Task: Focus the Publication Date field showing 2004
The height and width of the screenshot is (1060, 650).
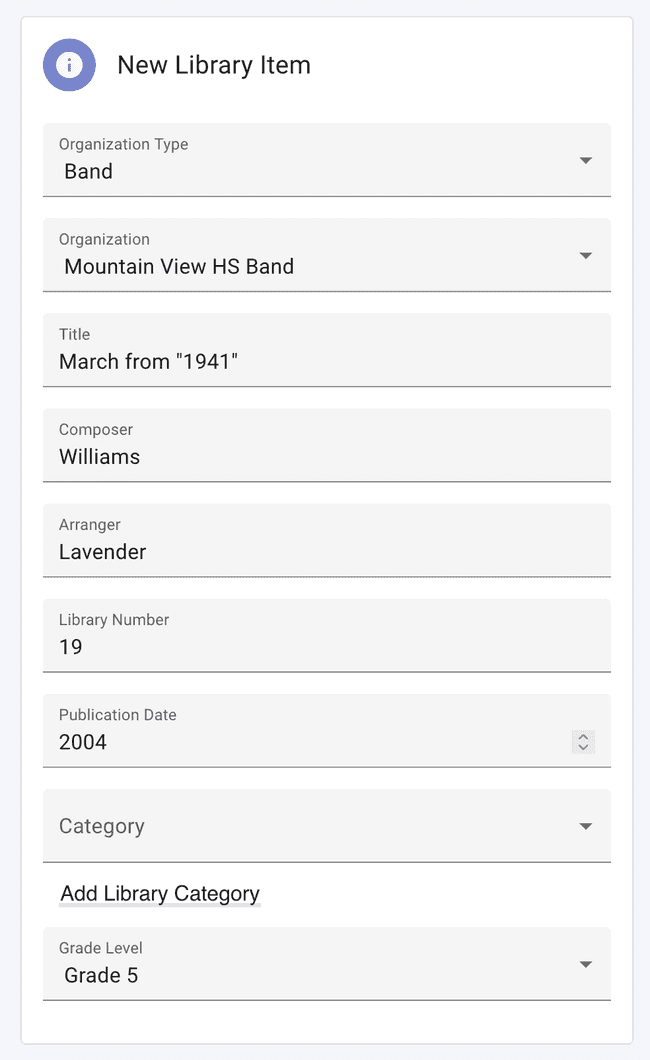Action: tap(300, 742)
